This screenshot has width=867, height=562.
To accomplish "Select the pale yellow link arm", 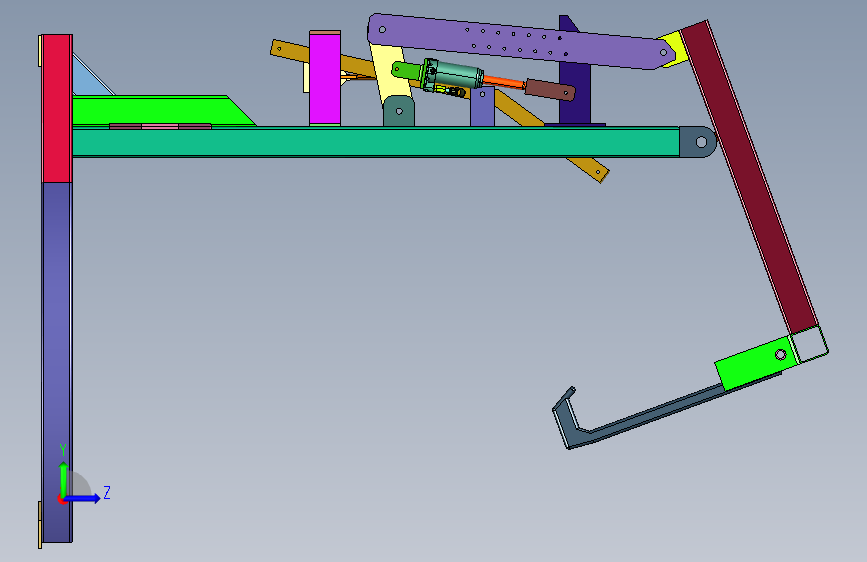I will (390, 73).
